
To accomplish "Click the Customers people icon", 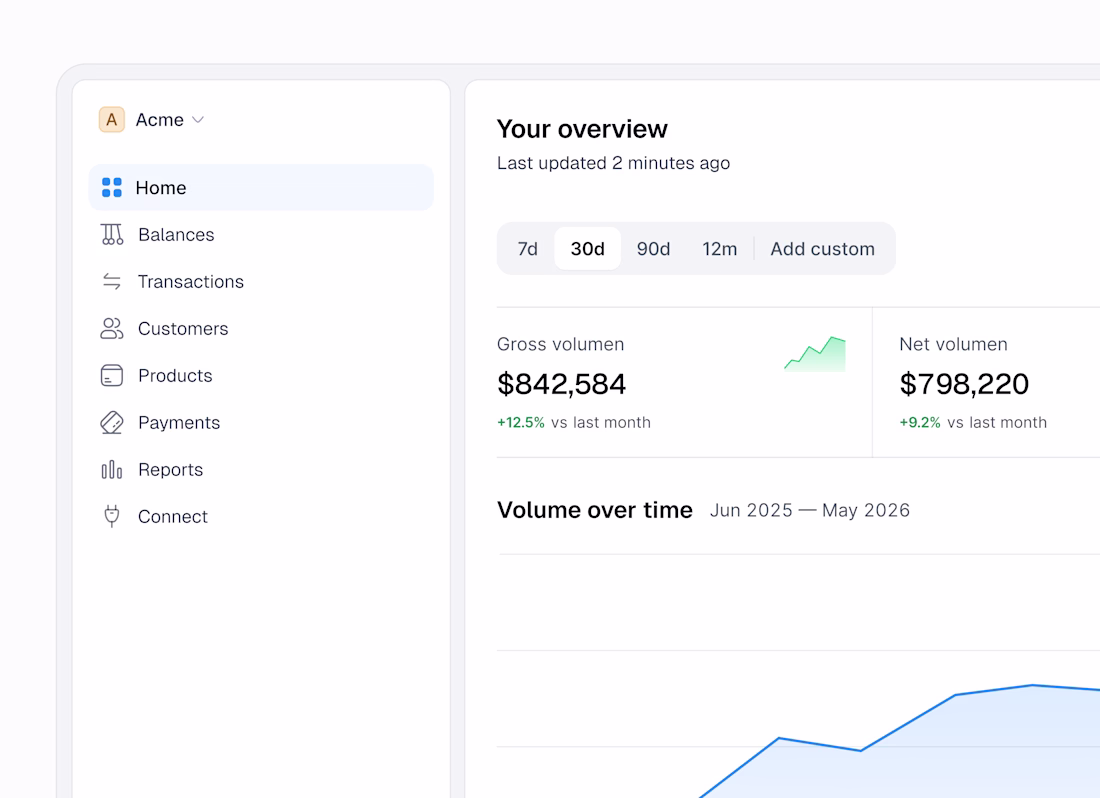I will [x=112, y=328].
